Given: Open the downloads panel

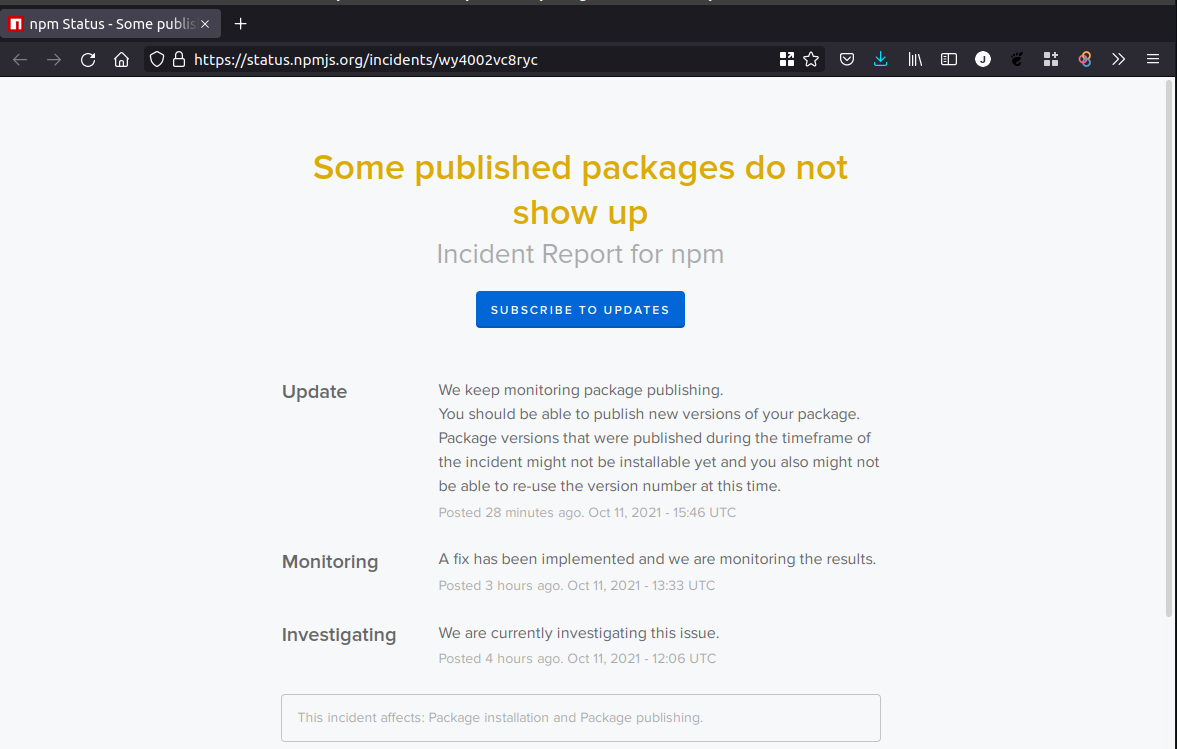Looking at the screenshot, I should click(x=880, y=60).
